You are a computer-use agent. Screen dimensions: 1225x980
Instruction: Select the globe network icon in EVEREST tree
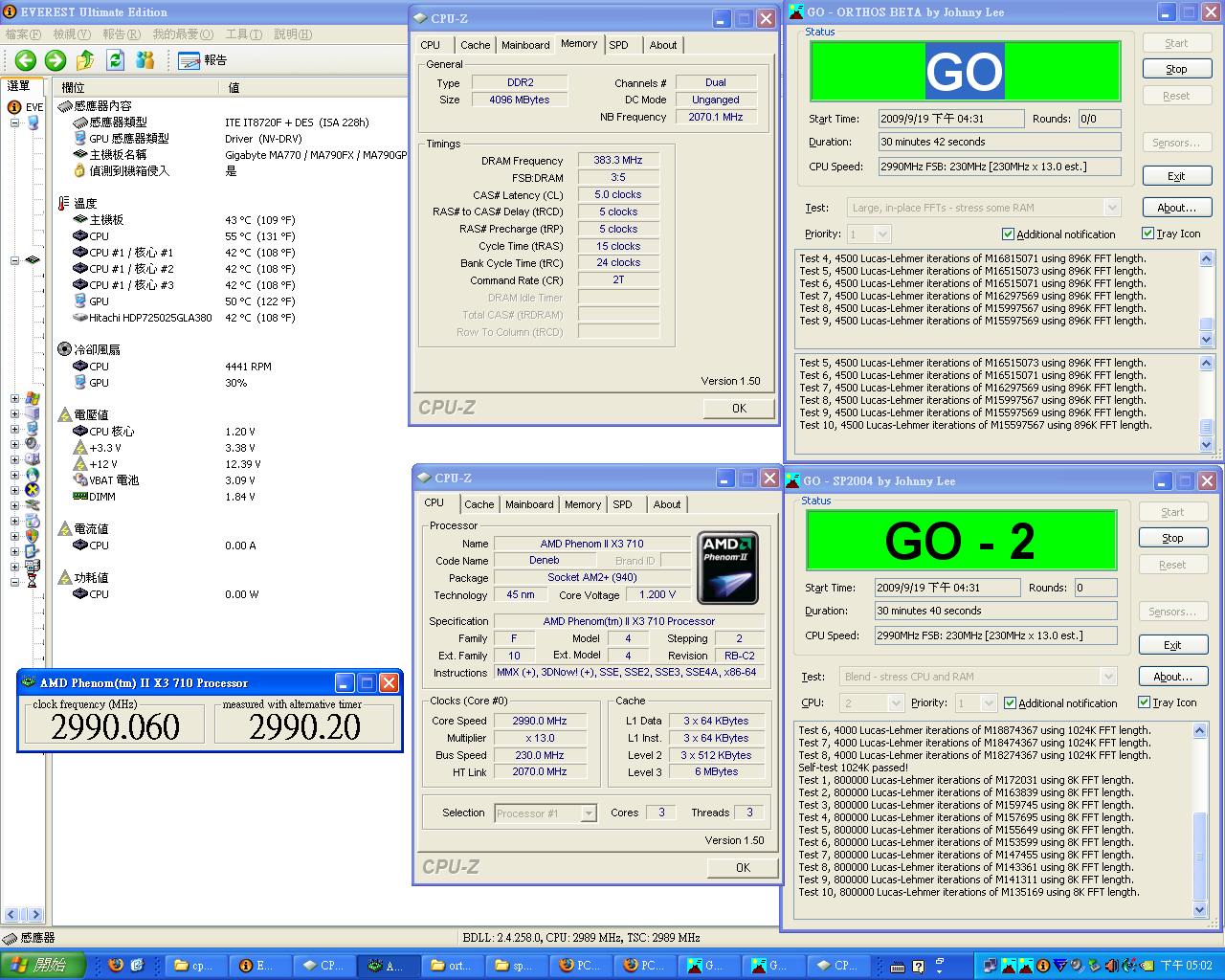(33, 475)
